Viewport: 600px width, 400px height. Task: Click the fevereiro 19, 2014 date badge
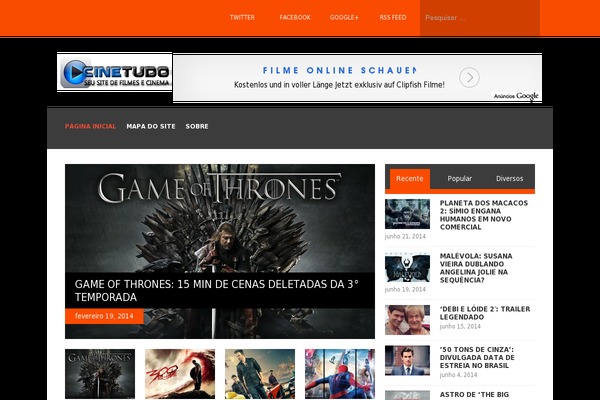tap(104, 316)
